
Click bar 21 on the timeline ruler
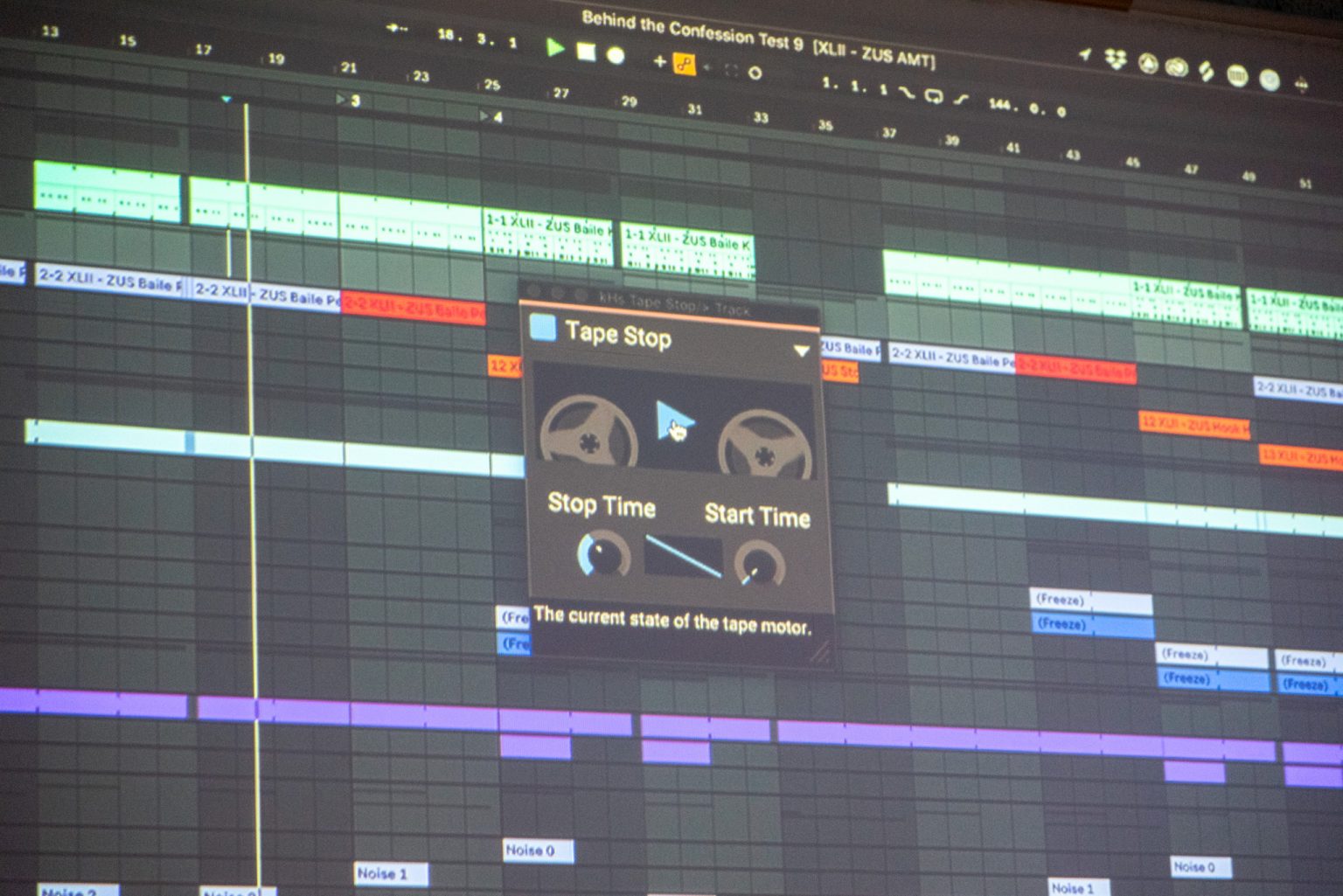tap(349, 67)
